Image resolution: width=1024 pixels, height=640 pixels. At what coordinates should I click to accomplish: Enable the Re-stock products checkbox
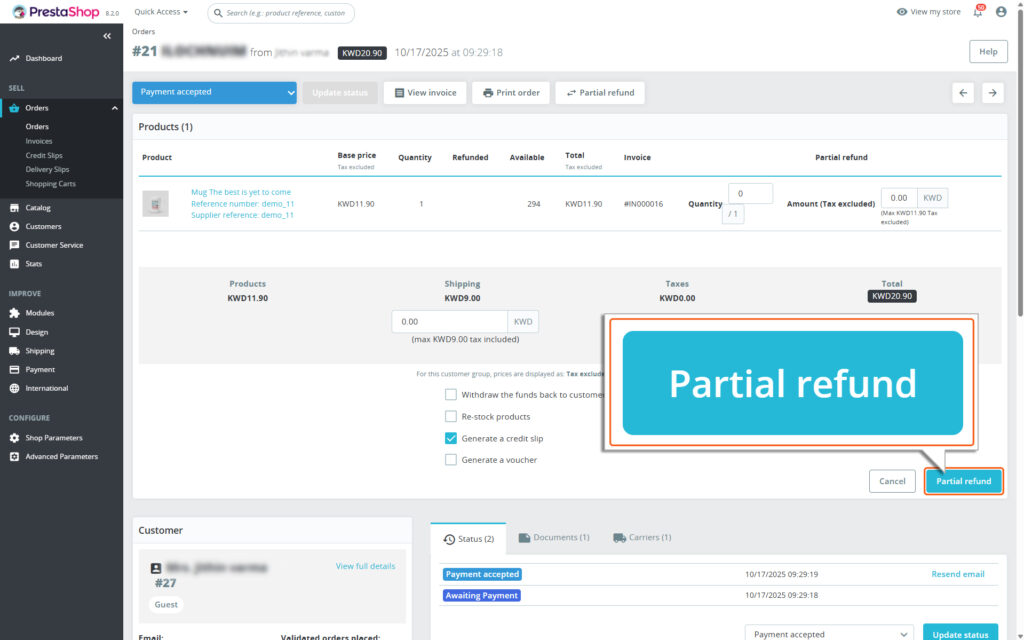pyautogui.click(x=452, y=416)
